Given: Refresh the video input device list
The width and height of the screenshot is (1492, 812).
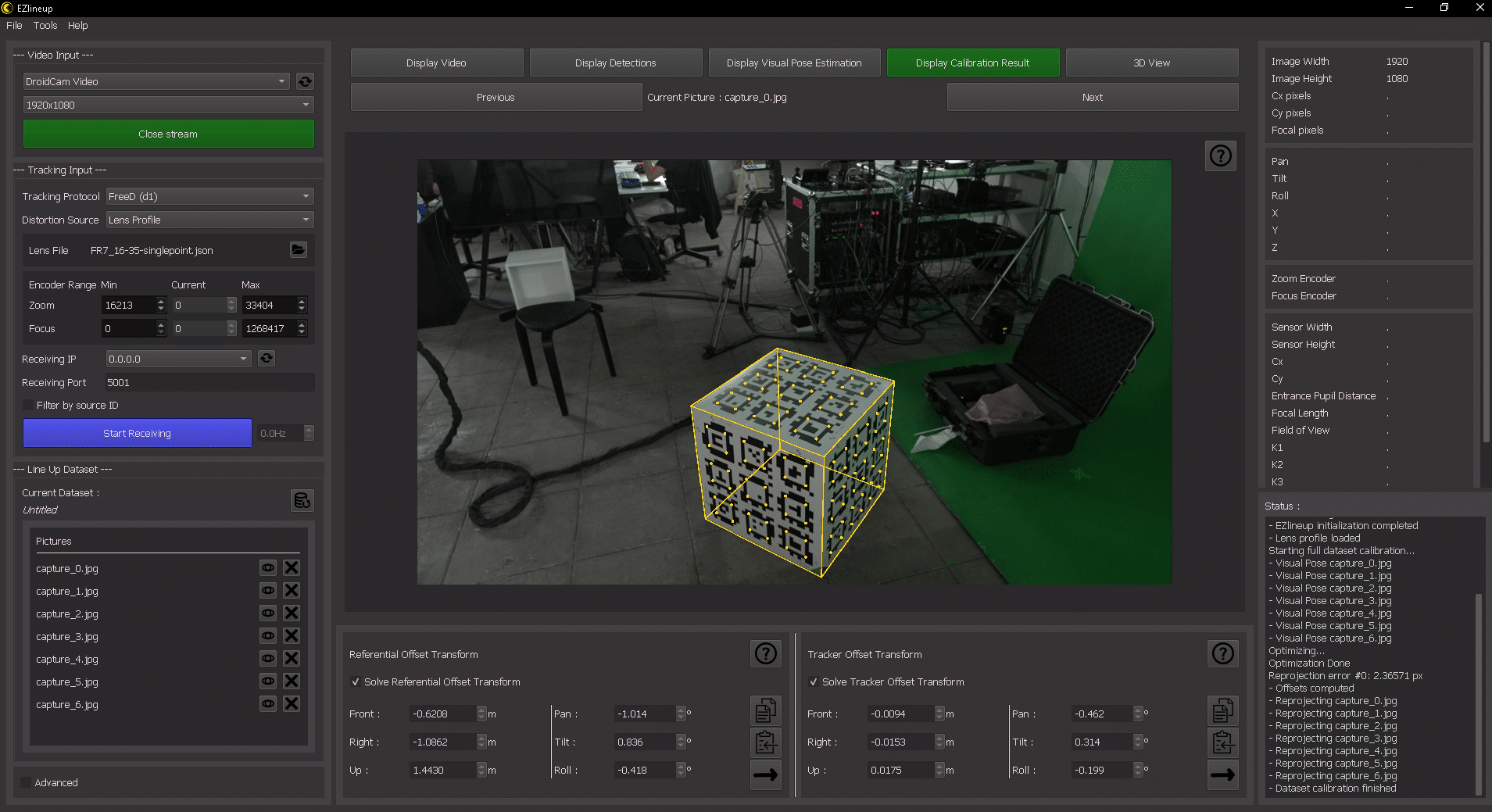Looking at the screenshot, I should pos(305,81).
